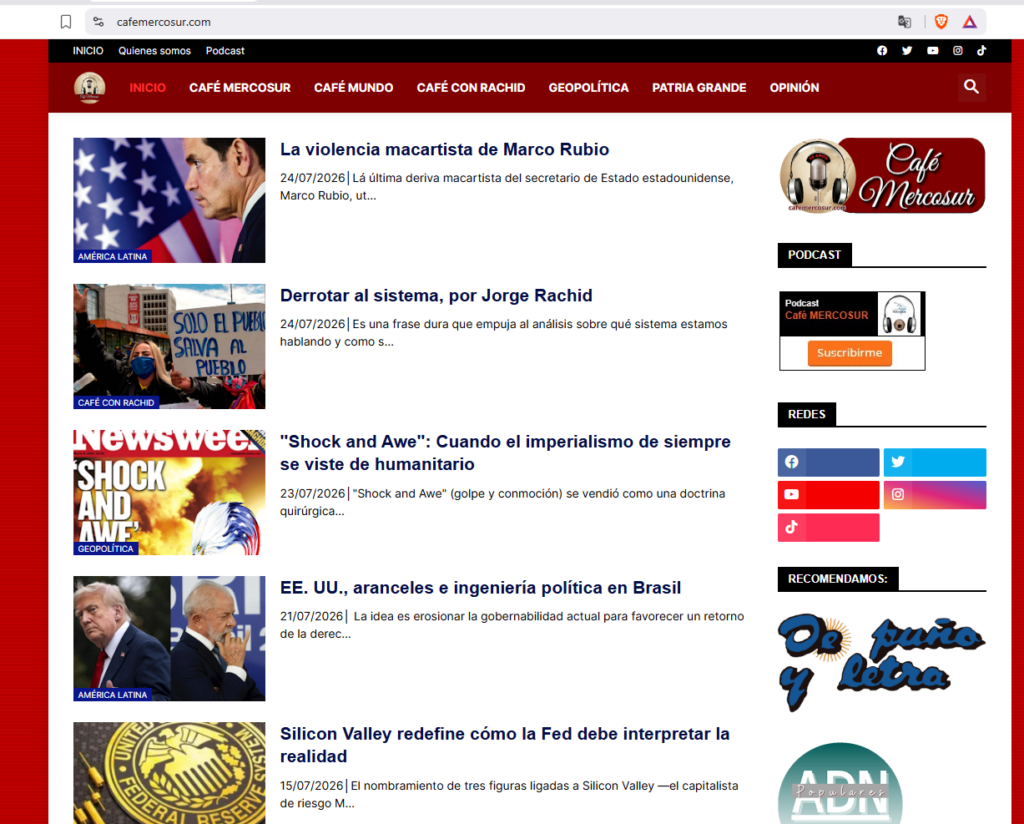Screen dimensions: 1024x824
Task: Click the Café Mercosur sidebar banner
Action: tap(882, 175)
